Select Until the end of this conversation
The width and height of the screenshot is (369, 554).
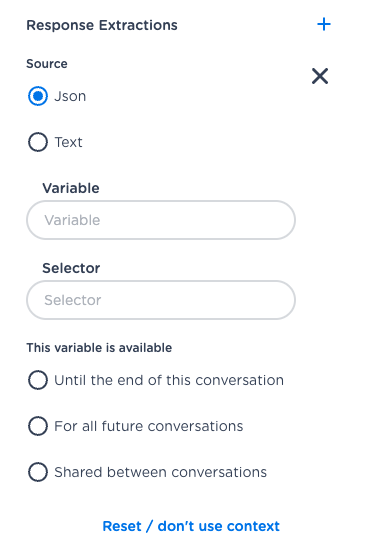(x=38, y=380)
